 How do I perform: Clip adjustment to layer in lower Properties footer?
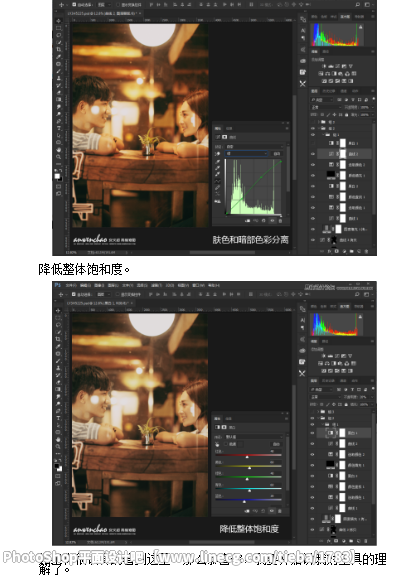247,511
